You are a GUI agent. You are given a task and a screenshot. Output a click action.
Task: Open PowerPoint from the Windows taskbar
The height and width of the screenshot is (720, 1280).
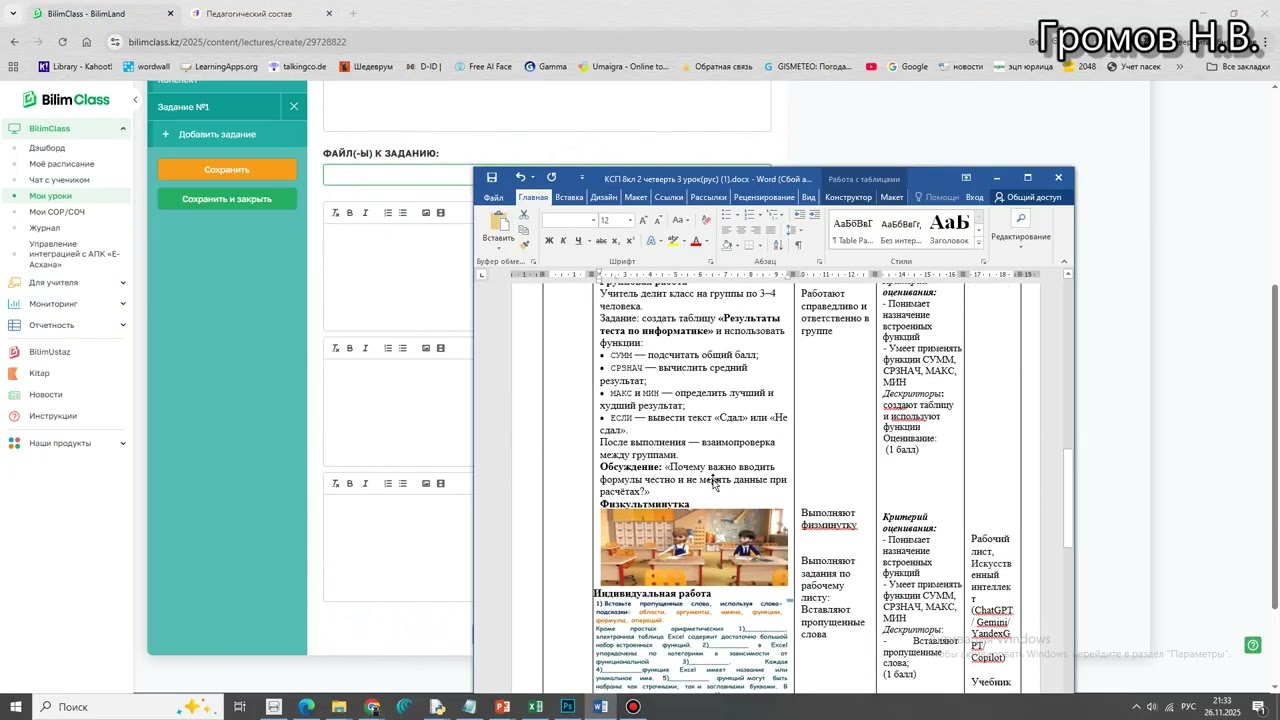click(502, 707)
